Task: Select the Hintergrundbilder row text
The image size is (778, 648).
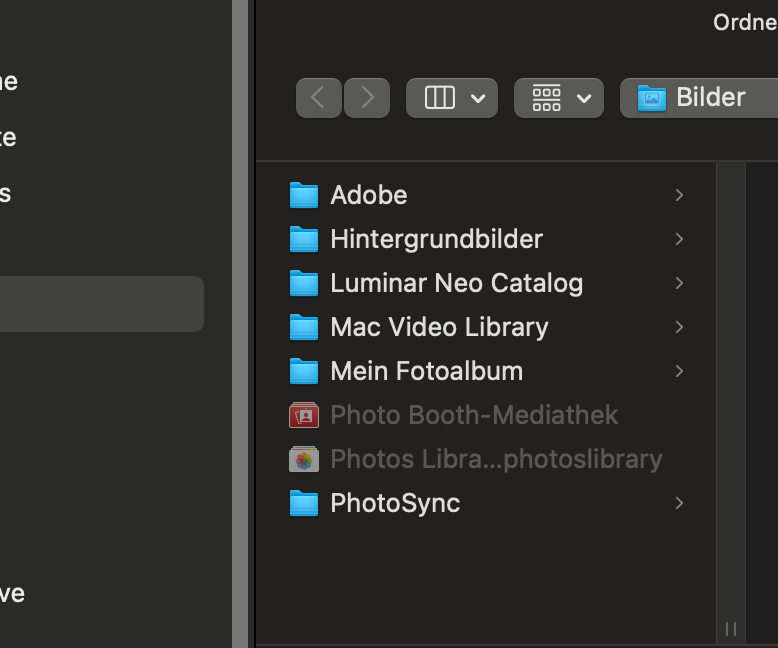Action: (x=437, y=239)
